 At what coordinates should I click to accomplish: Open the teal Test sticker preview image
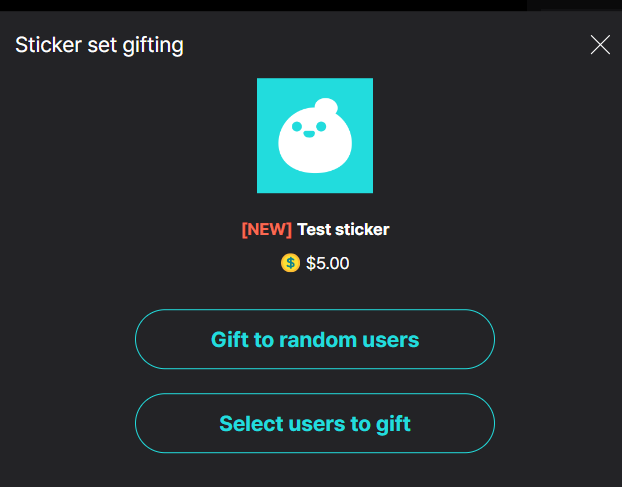tap(315, 136)
